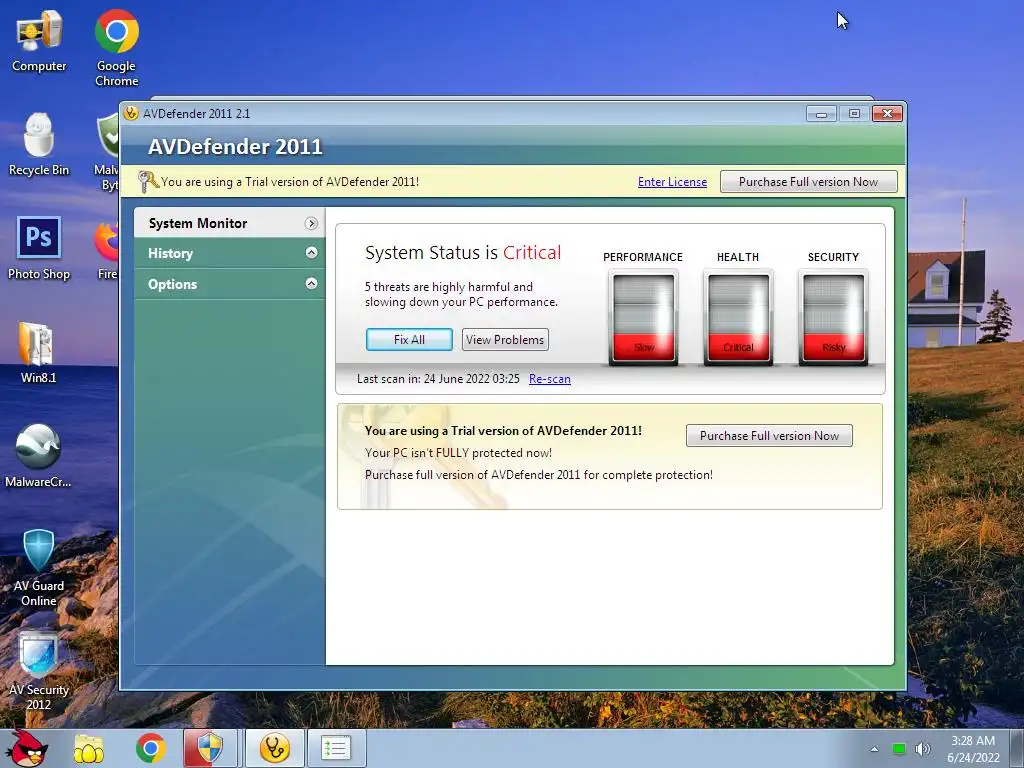Select the System Monitor section

[229, 223]
